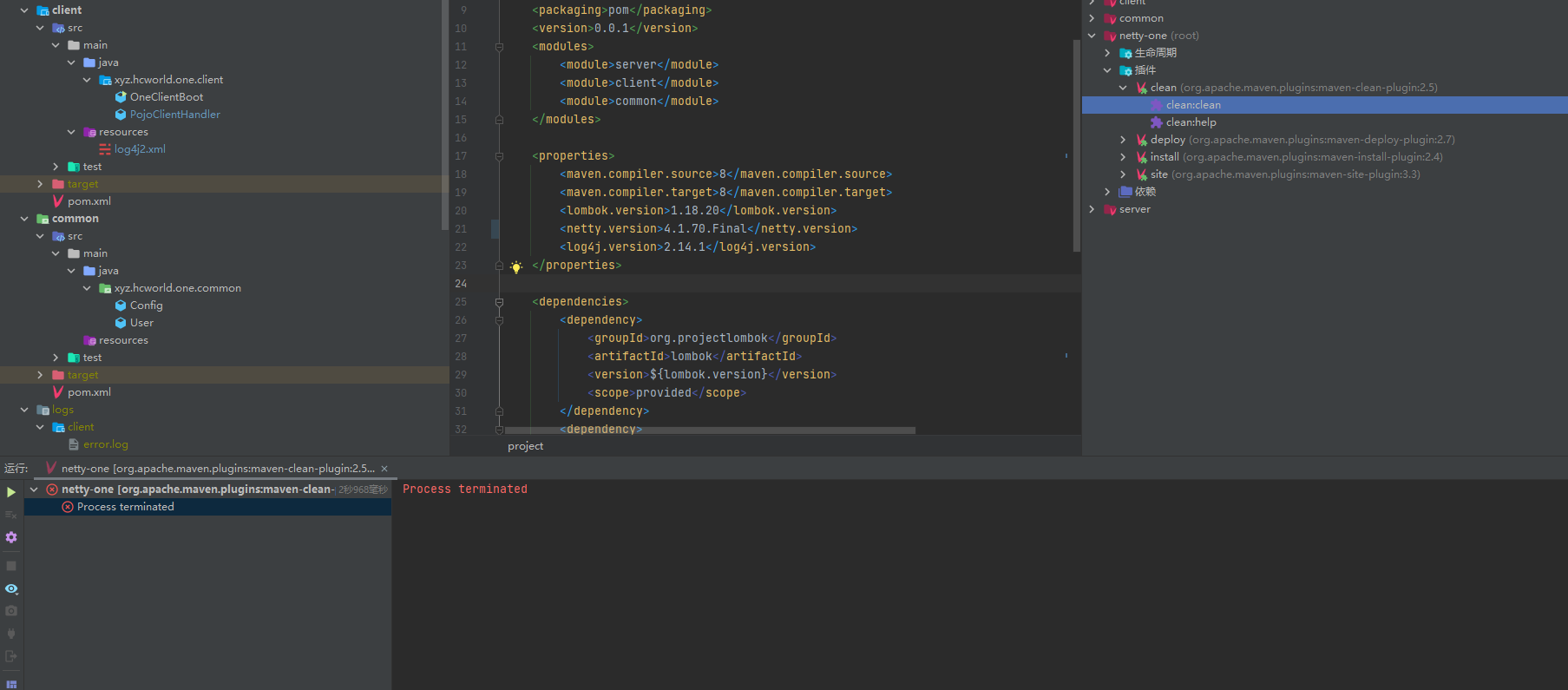Open run settings with purple gear icon
The width and height of the screenshot is (1568, 690).
[x=11, y=537]
